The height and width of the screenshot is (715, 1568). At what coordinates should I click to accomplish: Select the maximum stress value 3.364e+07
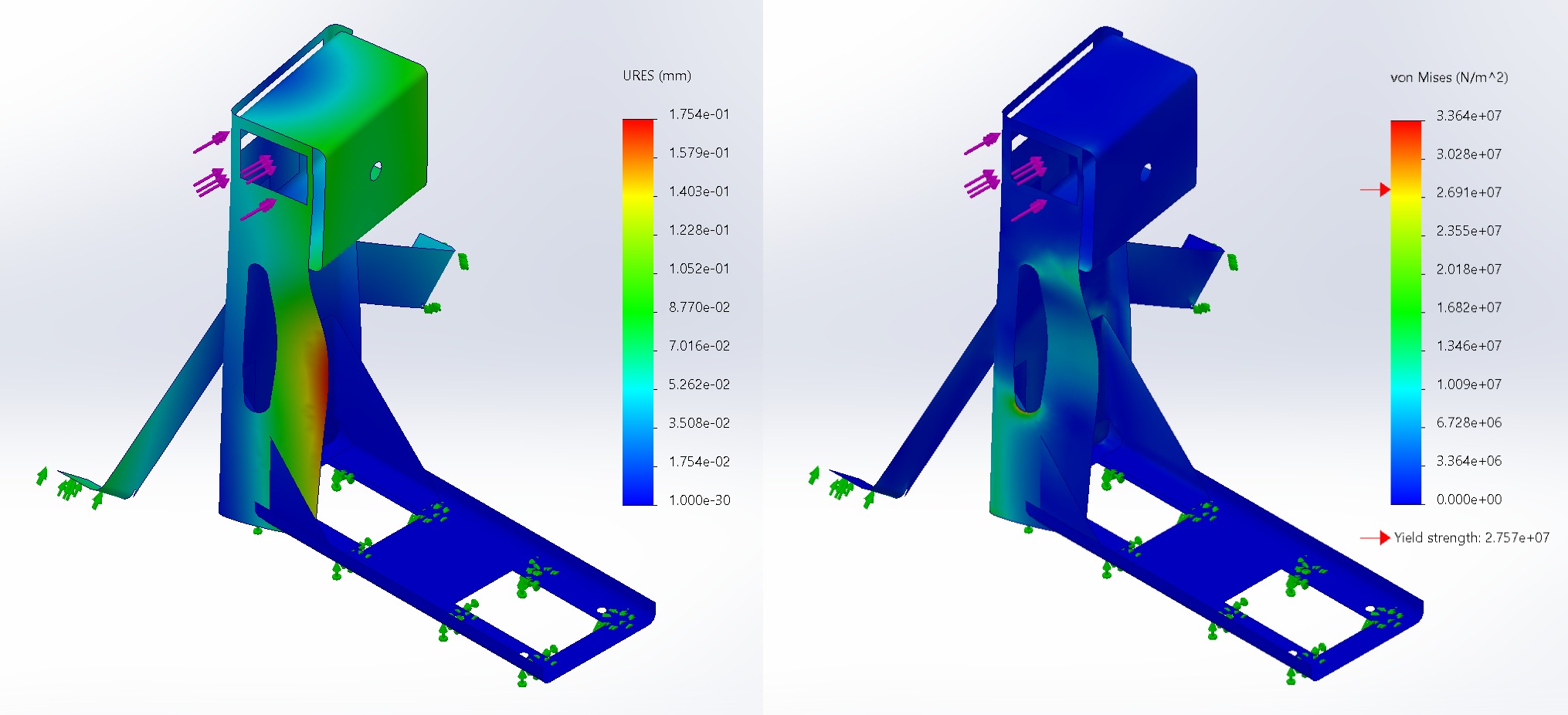click(x=1468, y=116)
